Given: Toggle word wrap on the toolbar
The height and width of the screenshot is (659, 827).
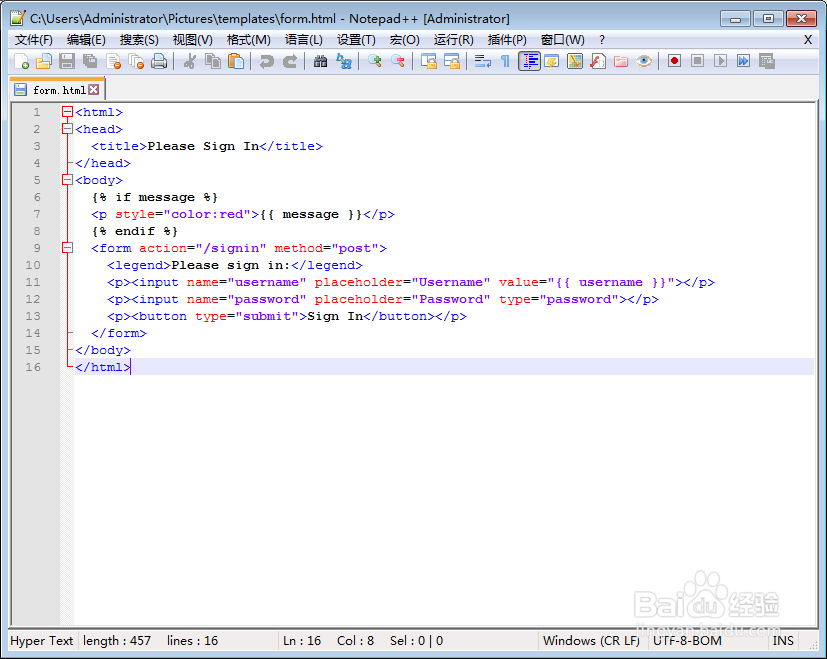Looking at the screenshot, I should 482,61.
